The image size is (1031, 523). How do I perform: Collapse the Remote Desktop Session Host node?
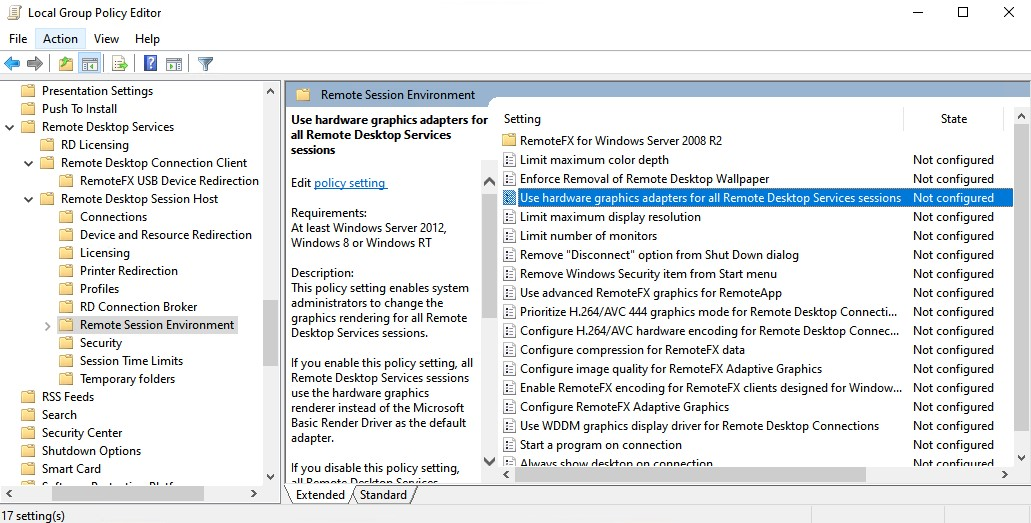pyautogui.click(x=29, y=199)
